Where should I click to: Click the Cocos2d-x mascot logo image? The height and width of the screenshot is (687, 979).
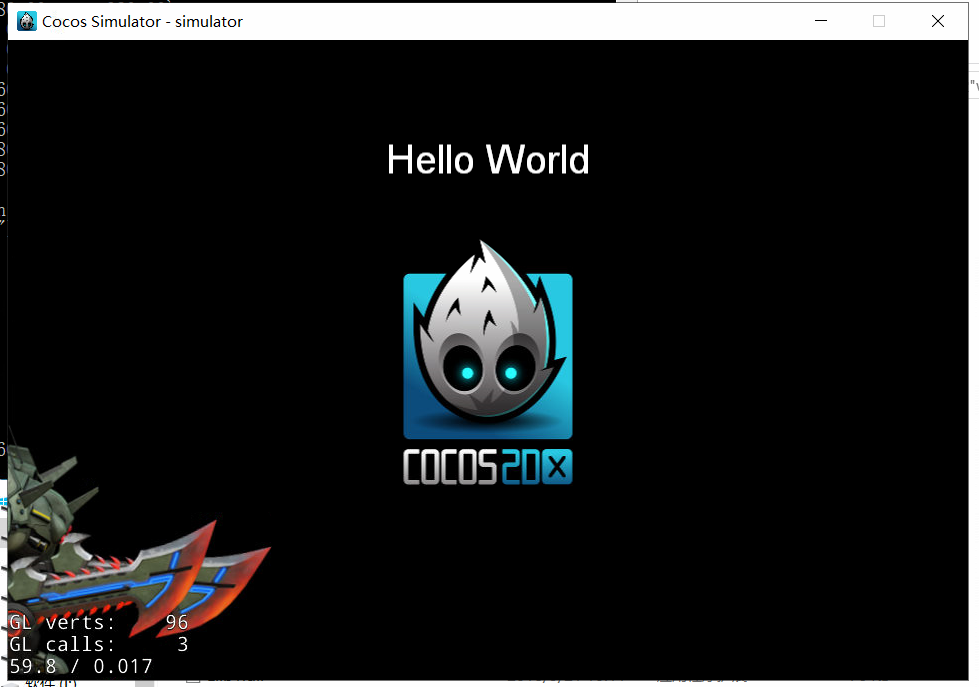[488, 340]
